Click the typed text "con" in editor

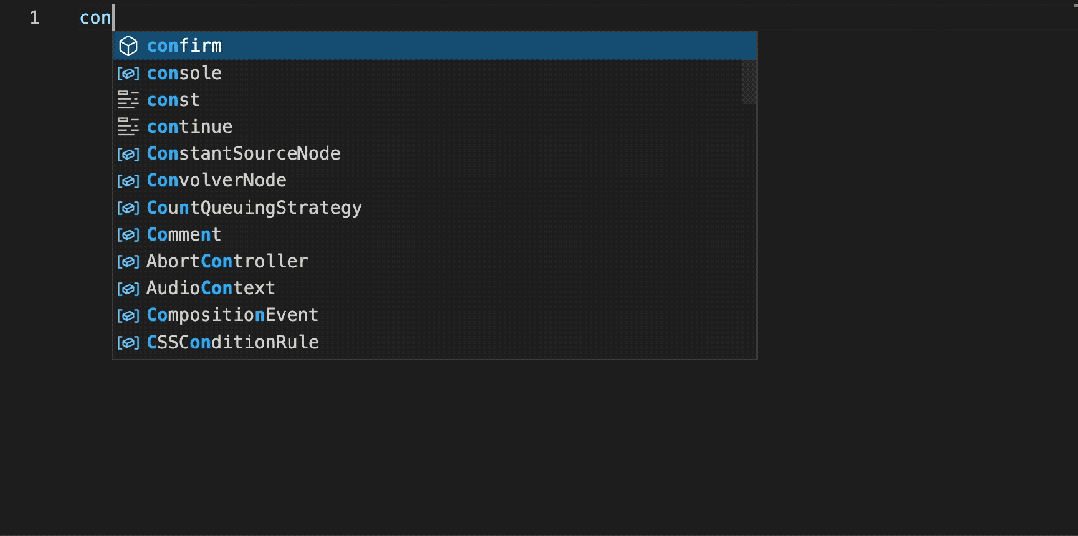tap(95, 18)
